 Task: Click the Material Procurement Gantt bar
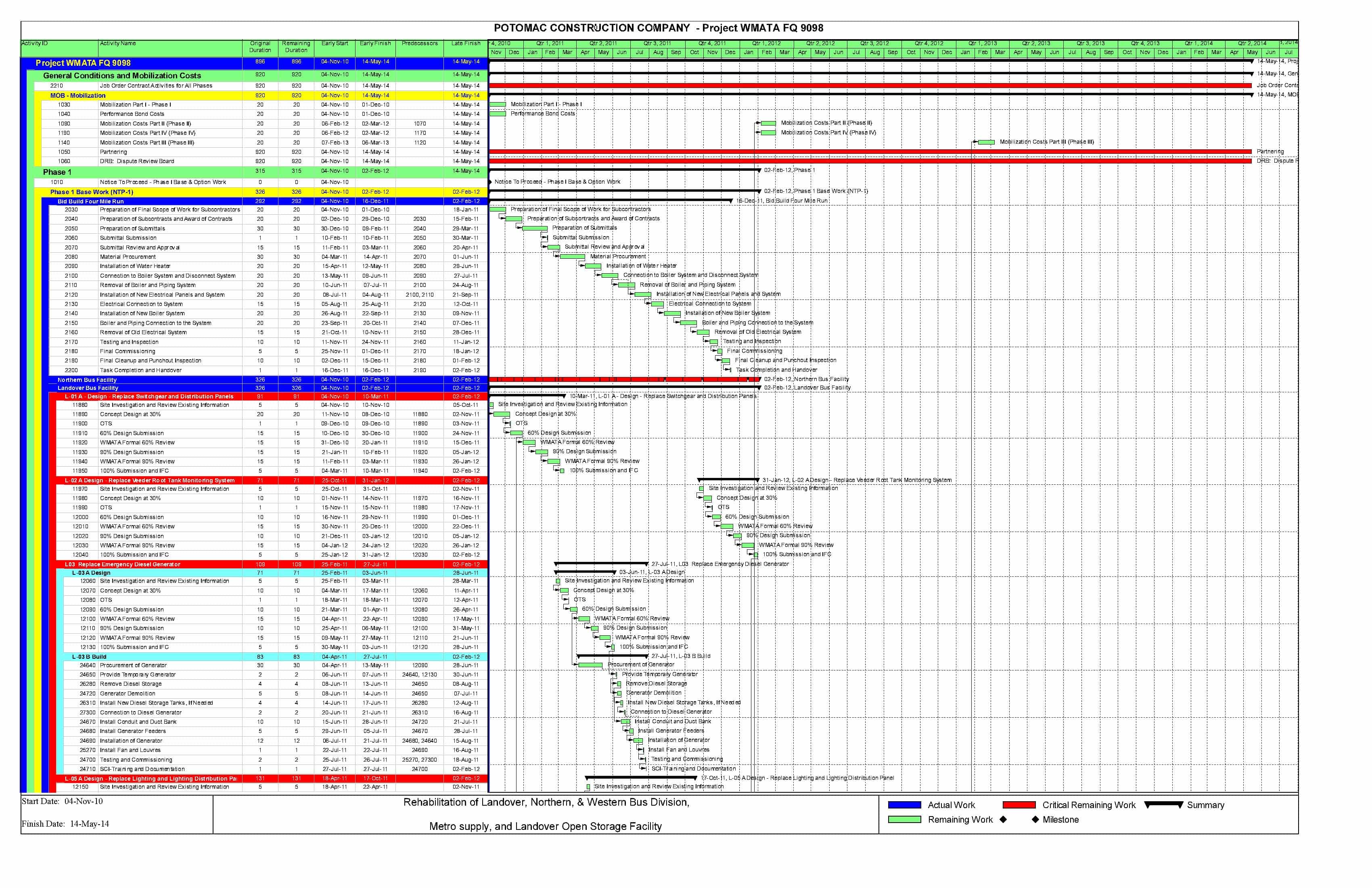(x=573, y=257)
